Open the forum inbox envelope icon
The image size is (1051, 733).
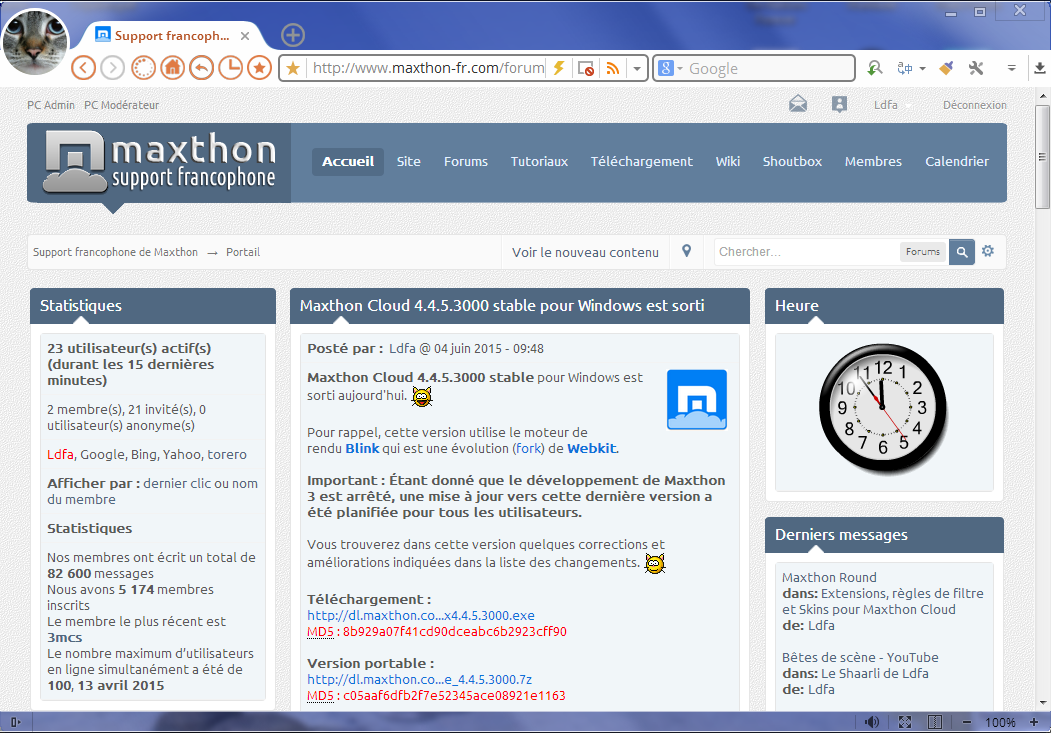tap(798, 104)
